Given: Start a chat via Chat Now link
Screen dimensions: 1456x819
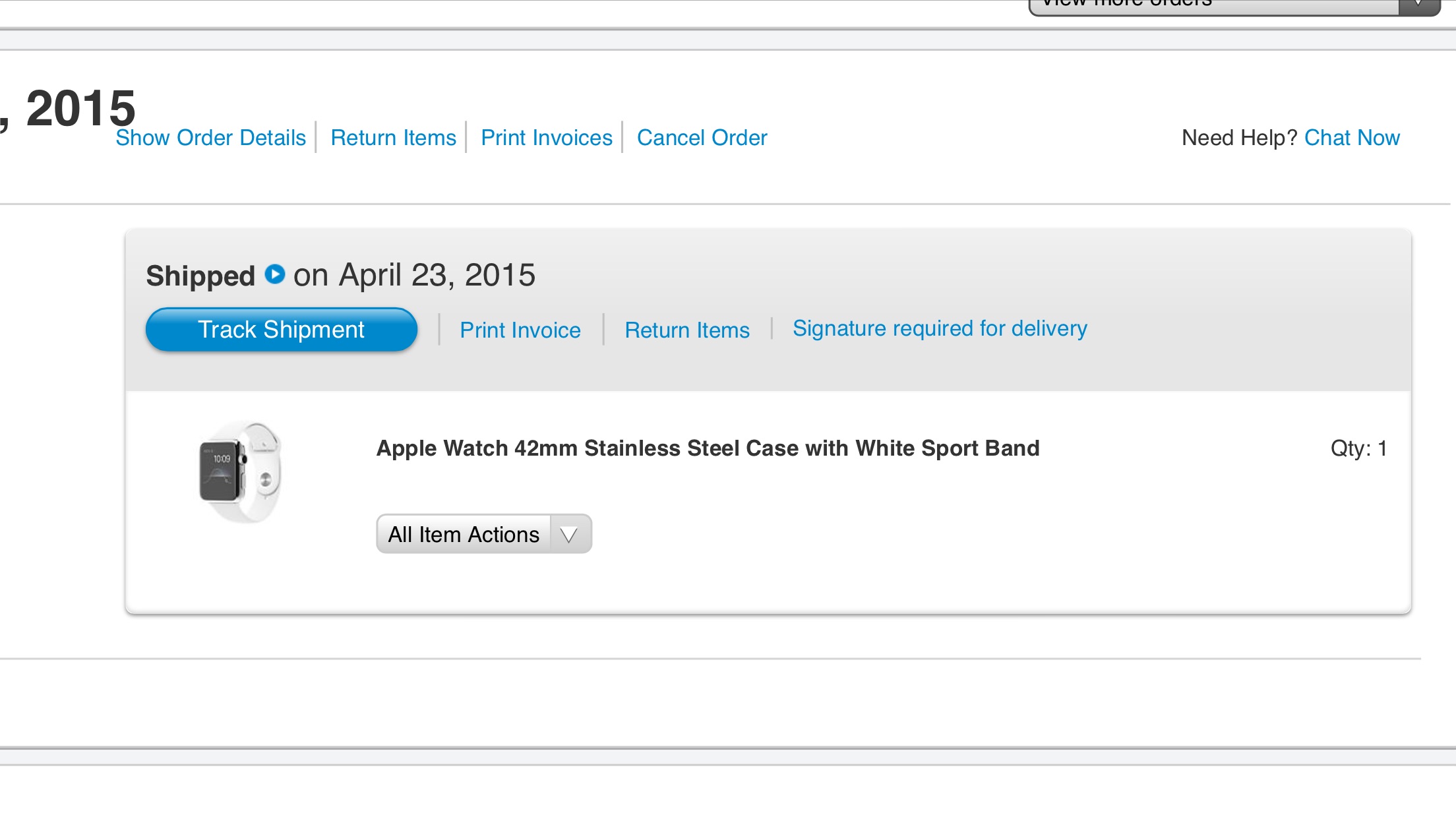Looking at the screenshot, I should [1352, 137].
